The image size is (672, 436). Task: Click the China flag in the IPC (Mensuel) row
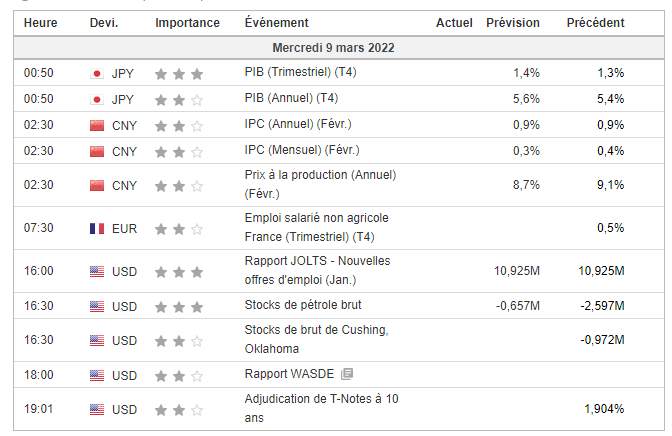[x=97, y=151]
